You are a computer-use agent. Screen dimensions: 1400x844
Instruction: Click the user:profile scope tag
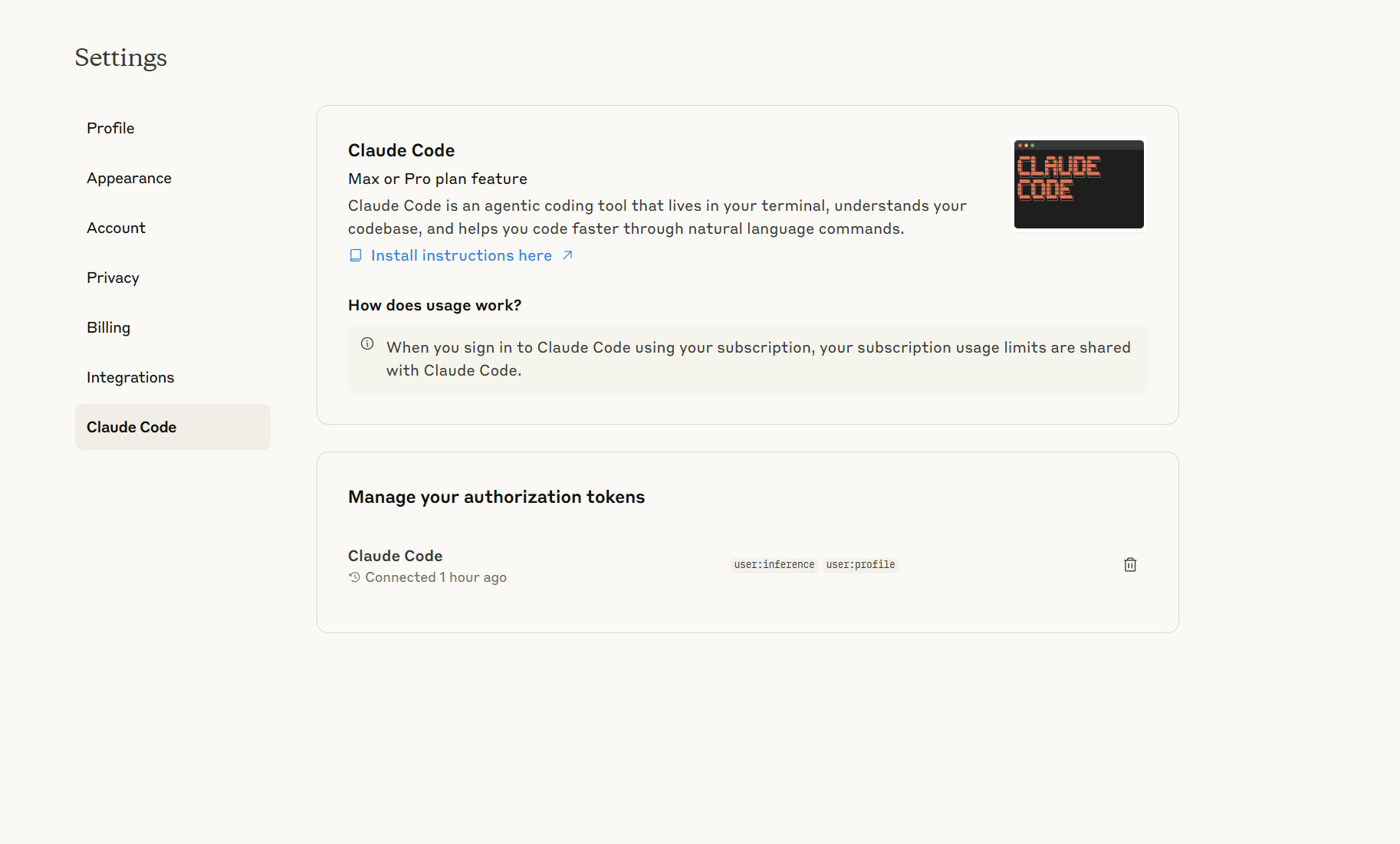click(860, 565)
